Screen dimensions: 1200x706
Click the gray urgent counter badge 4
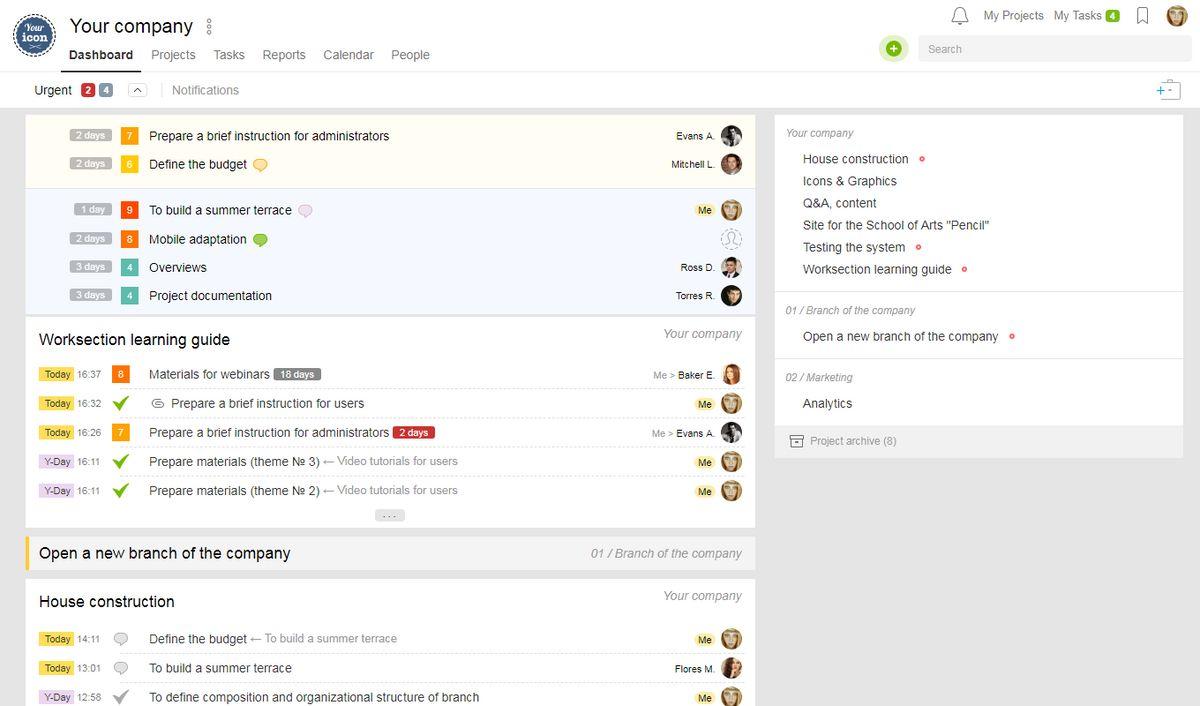pos(106,90)
